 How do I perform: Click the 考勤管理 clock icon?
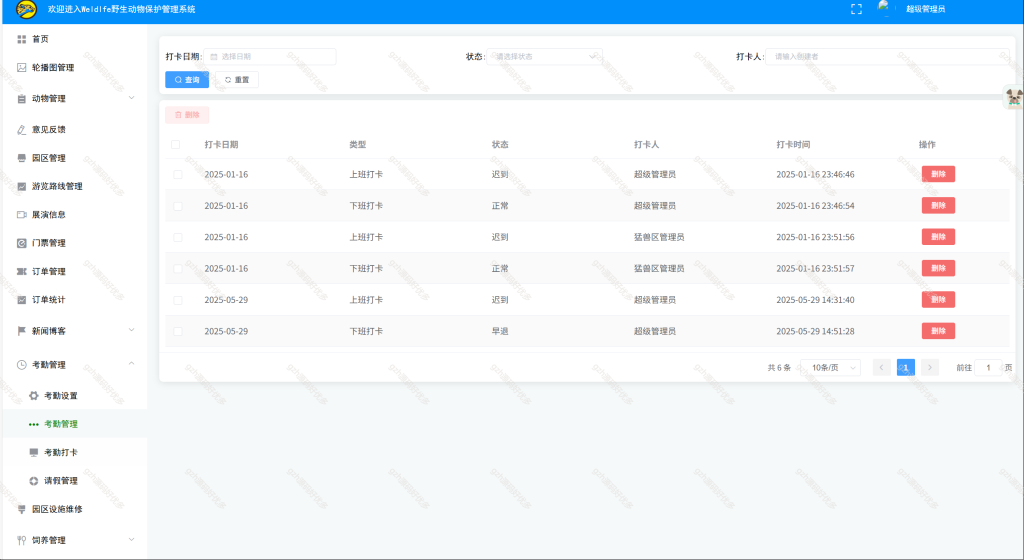point(22,365)
